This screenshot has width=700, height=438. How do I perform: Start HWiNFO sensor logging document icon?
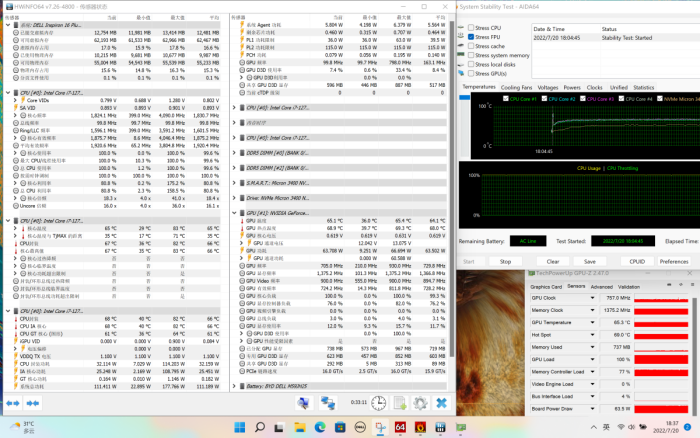[x=400, y=403]
